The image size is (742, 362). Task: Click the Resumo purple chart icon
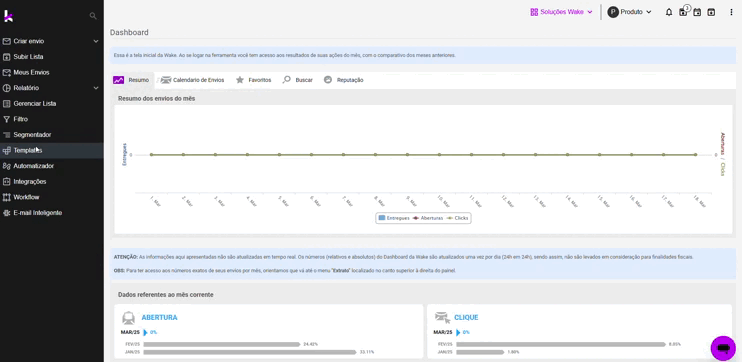coord(118,80)
